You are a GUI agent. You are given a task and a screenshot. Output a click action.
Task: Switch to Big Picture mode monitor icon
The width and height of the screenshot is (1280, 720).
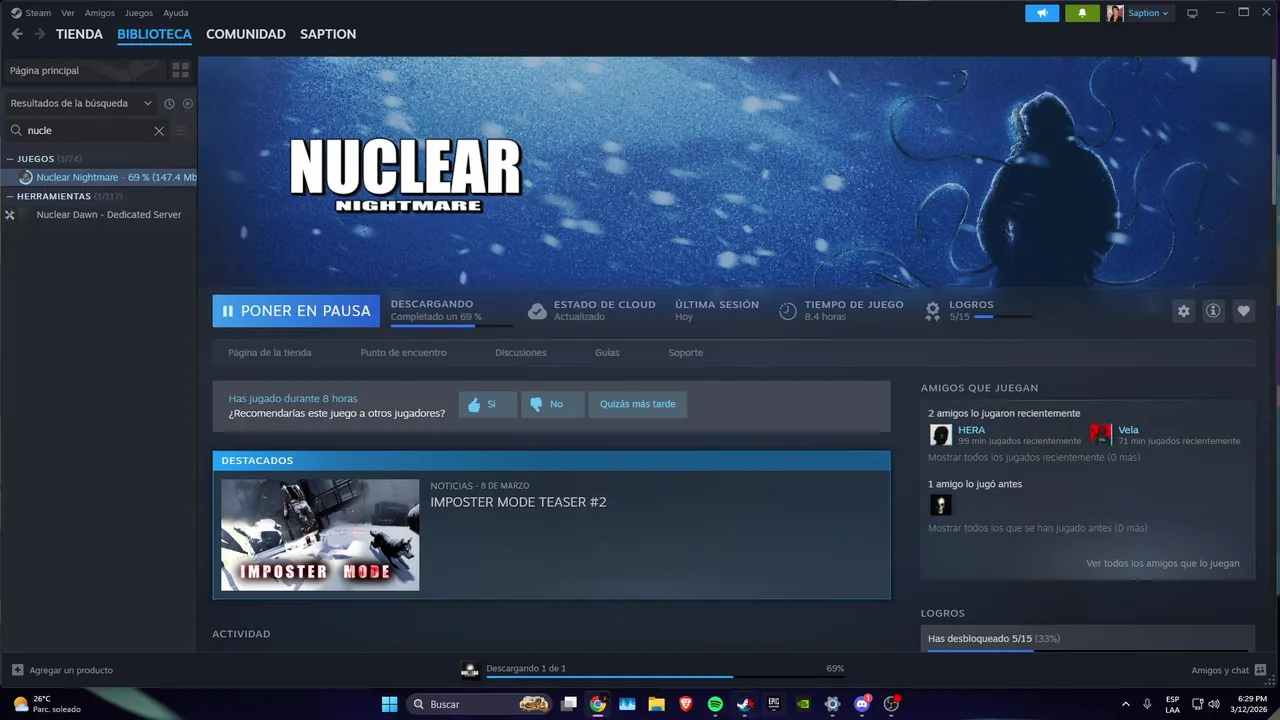point(1192,13)
